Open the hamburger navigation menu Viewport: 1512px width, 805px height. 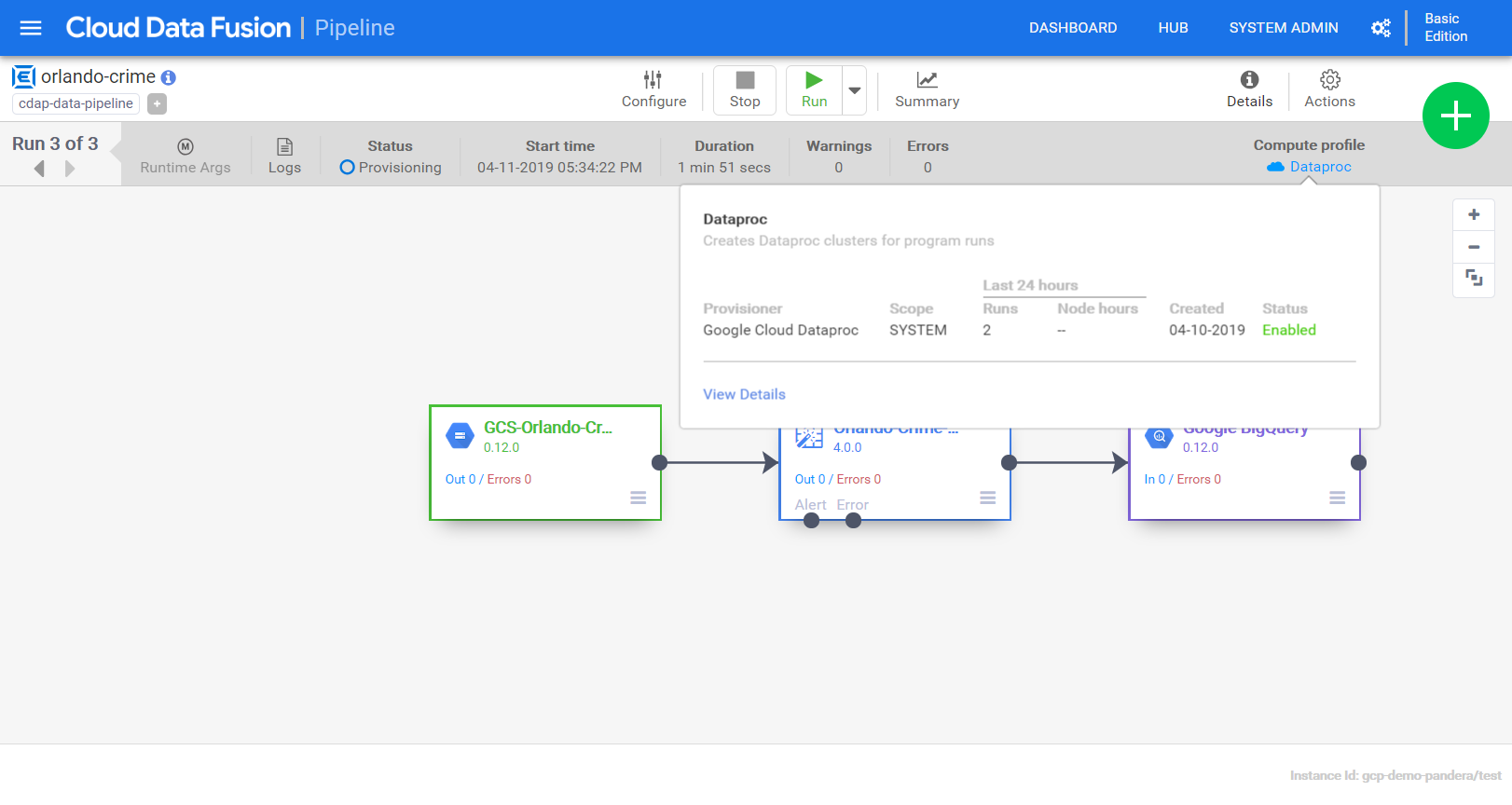tap(31, 28)
